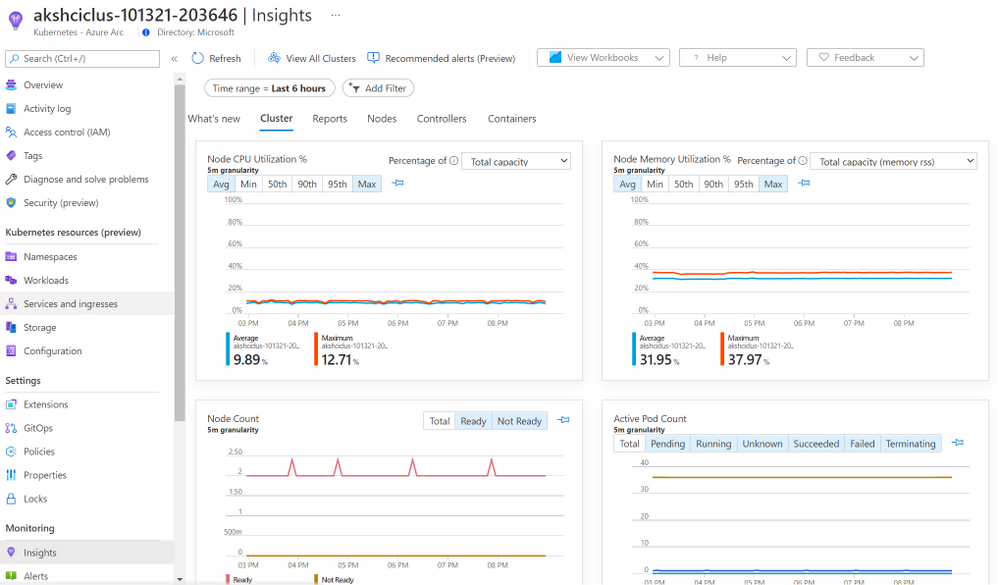
Task: Toggle Failed in Active Pod Count
Action: point(862,444)
